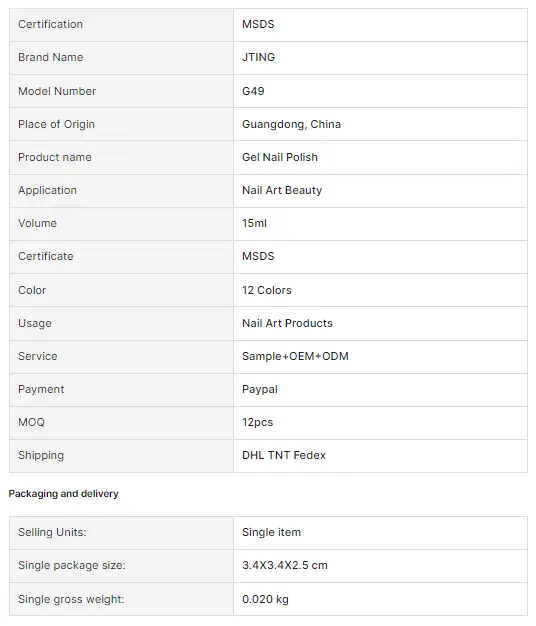Click the Nail Art Products usage value
This screenshot has height=626, width=536.
(287, 323)
